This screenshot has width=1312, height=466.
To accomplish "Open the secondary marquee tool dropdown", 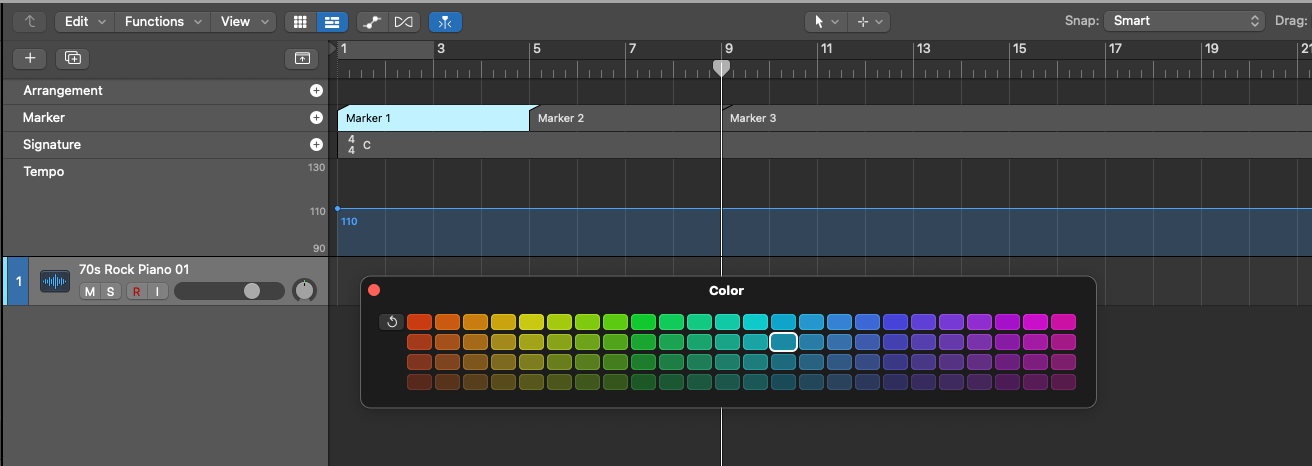I will (x=868, y=21).
